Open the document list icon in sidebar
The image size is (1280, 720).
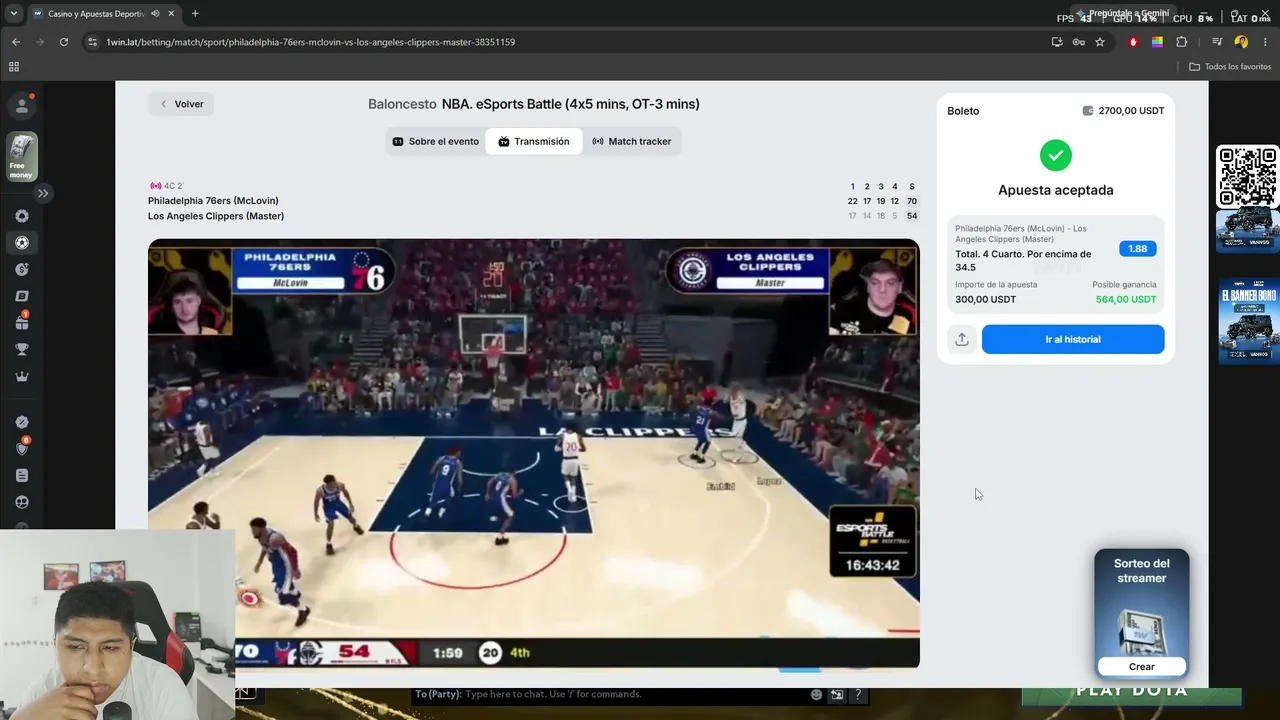pos(22,475)
